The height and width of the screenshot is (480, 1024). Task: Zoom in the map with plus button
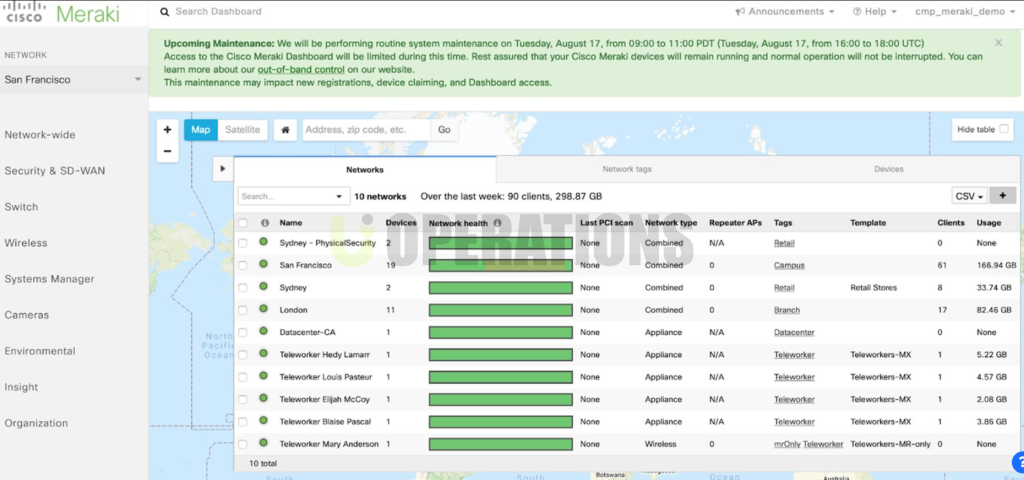167,129
